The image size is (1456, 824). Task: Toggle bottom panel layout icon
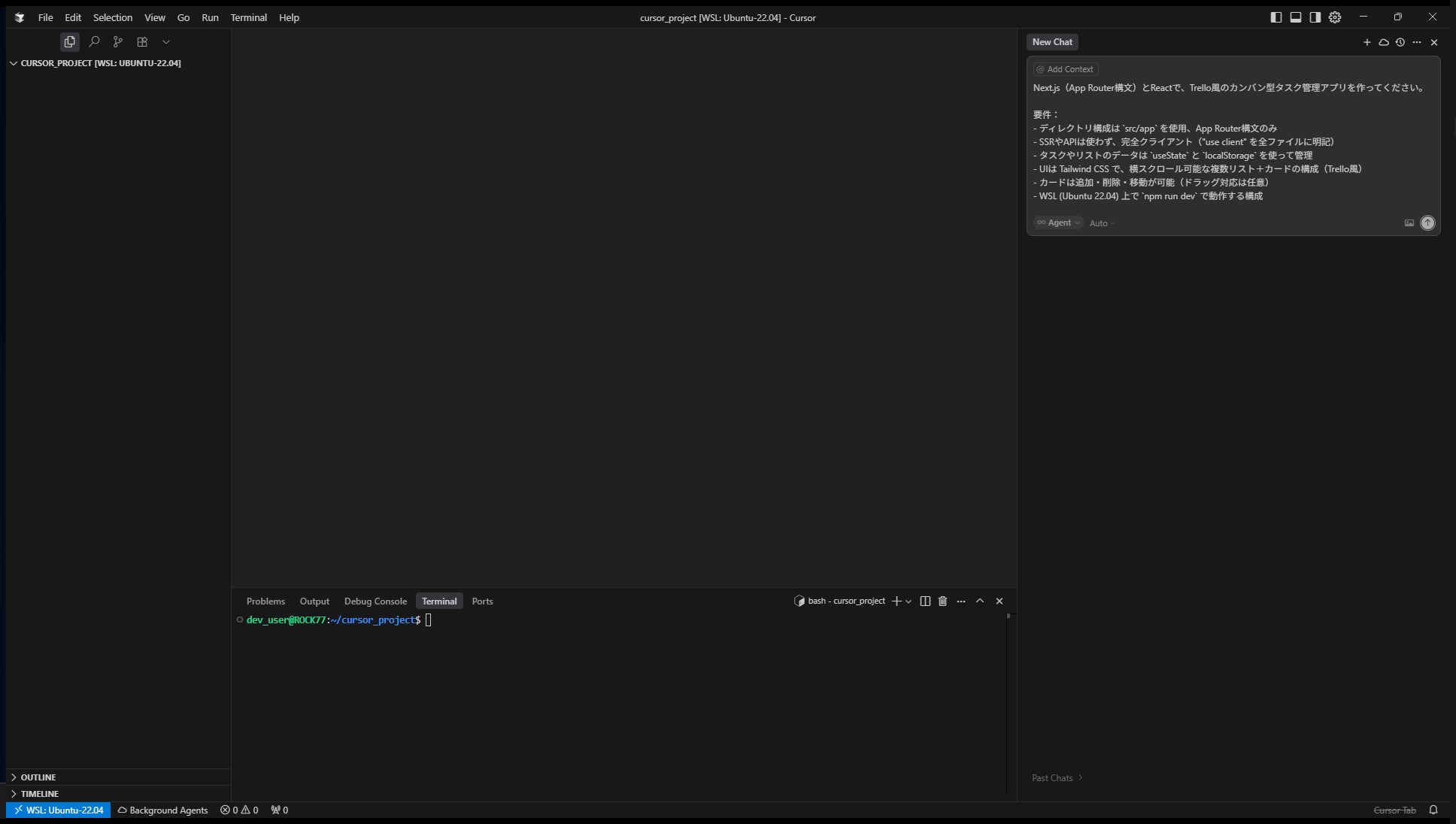pos(1296,17)
